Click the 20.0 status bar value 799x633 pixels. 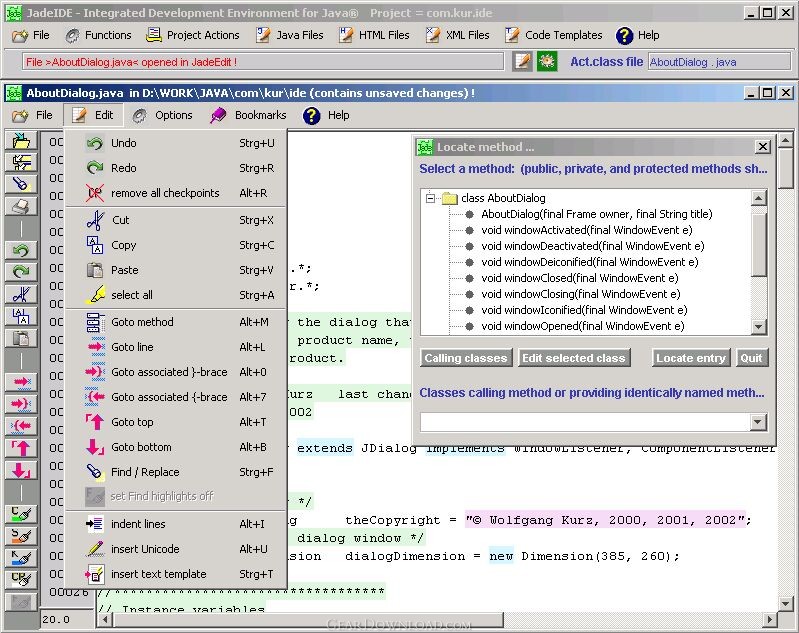(x=56, y=620)
